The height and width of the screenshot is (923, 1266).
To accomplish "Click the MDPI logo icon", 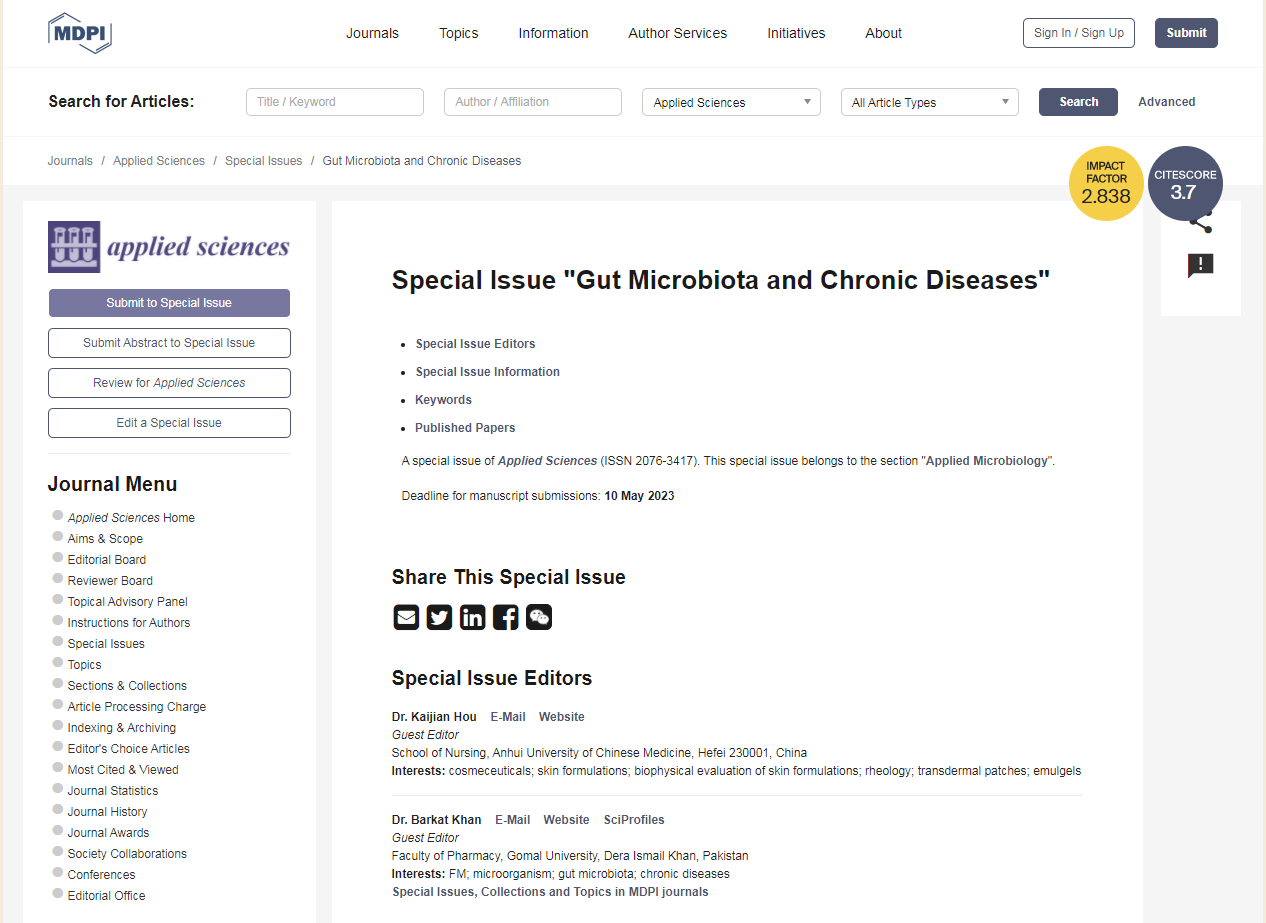I will [x=80, y=33].
